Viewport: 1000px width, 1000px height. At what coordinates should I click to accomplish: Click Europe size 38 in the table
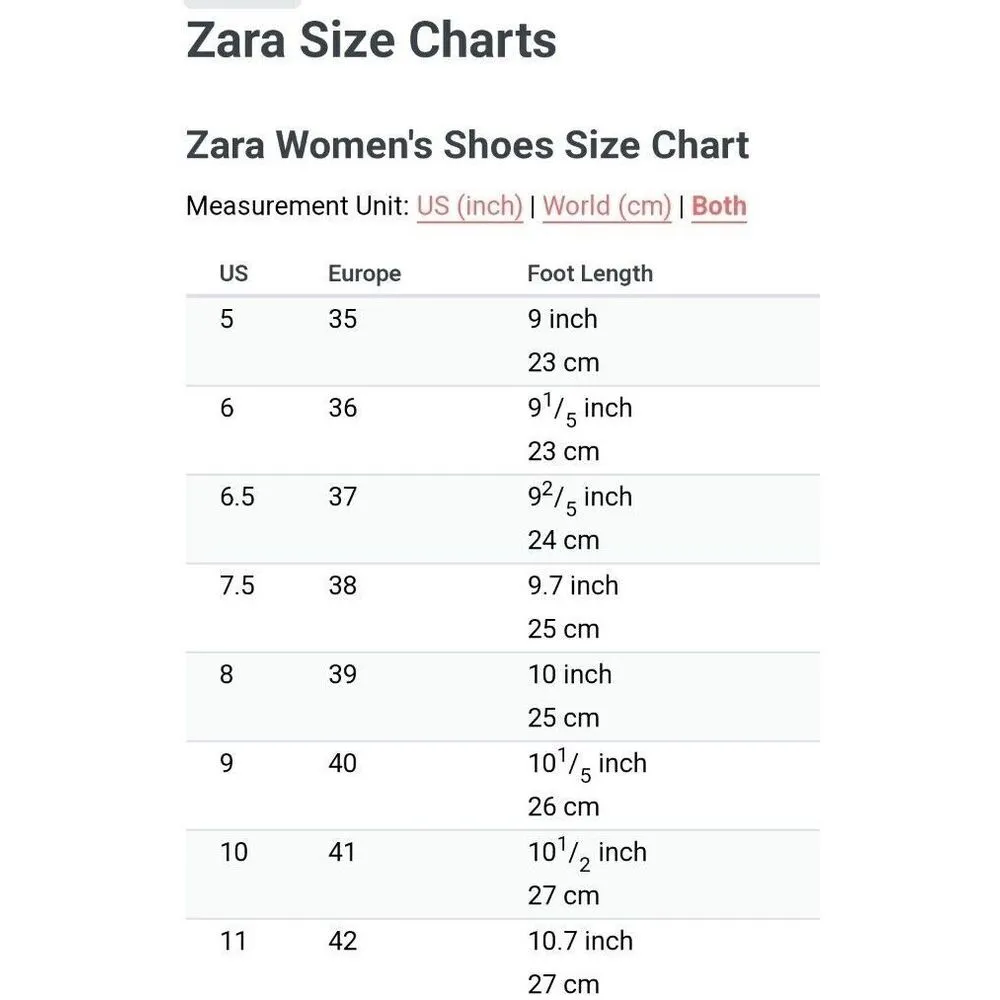click(x=343, y=586)
